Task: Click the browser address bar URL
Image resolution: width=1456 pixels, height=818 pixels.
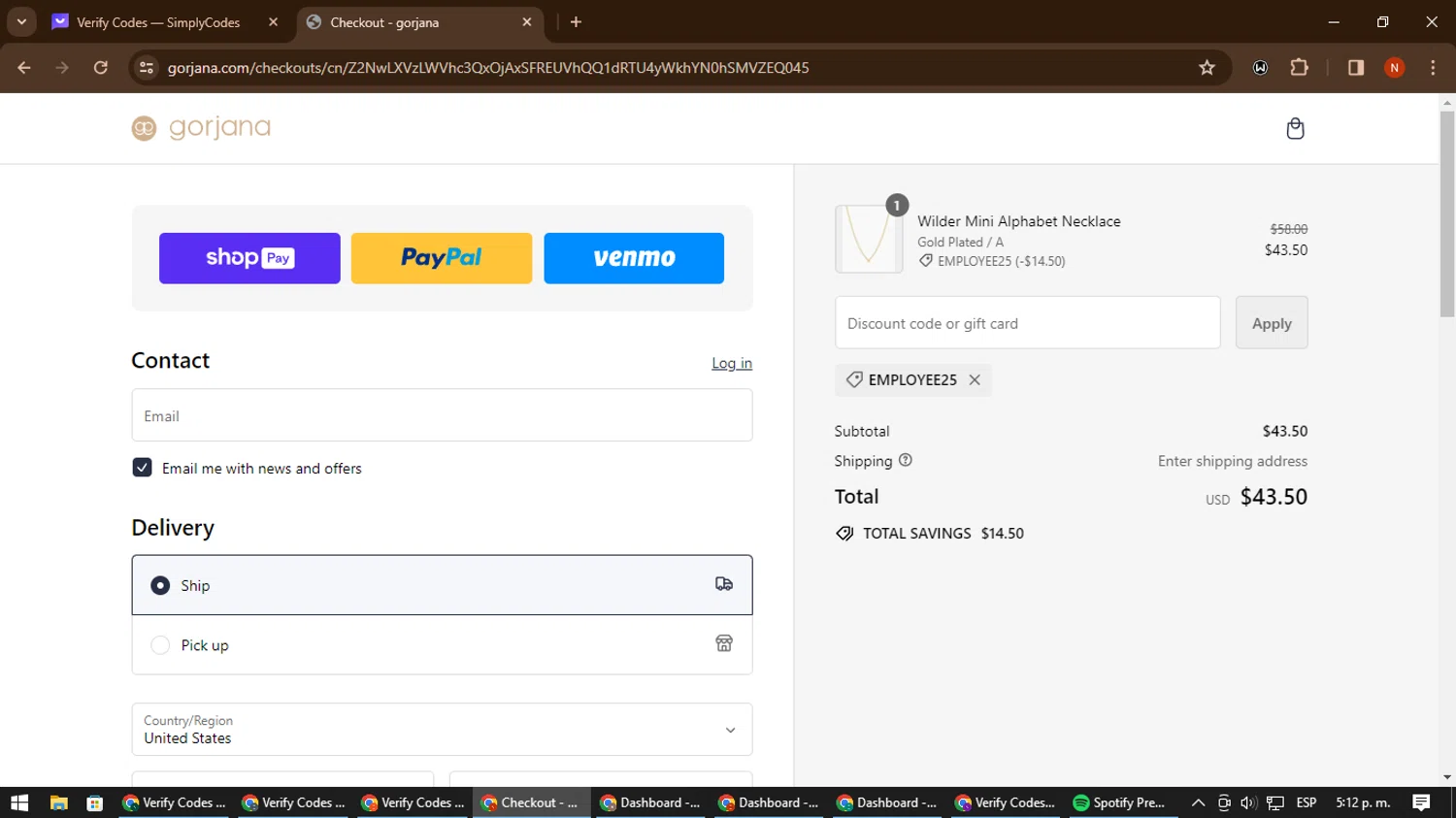Action: [x=488, y=68]
